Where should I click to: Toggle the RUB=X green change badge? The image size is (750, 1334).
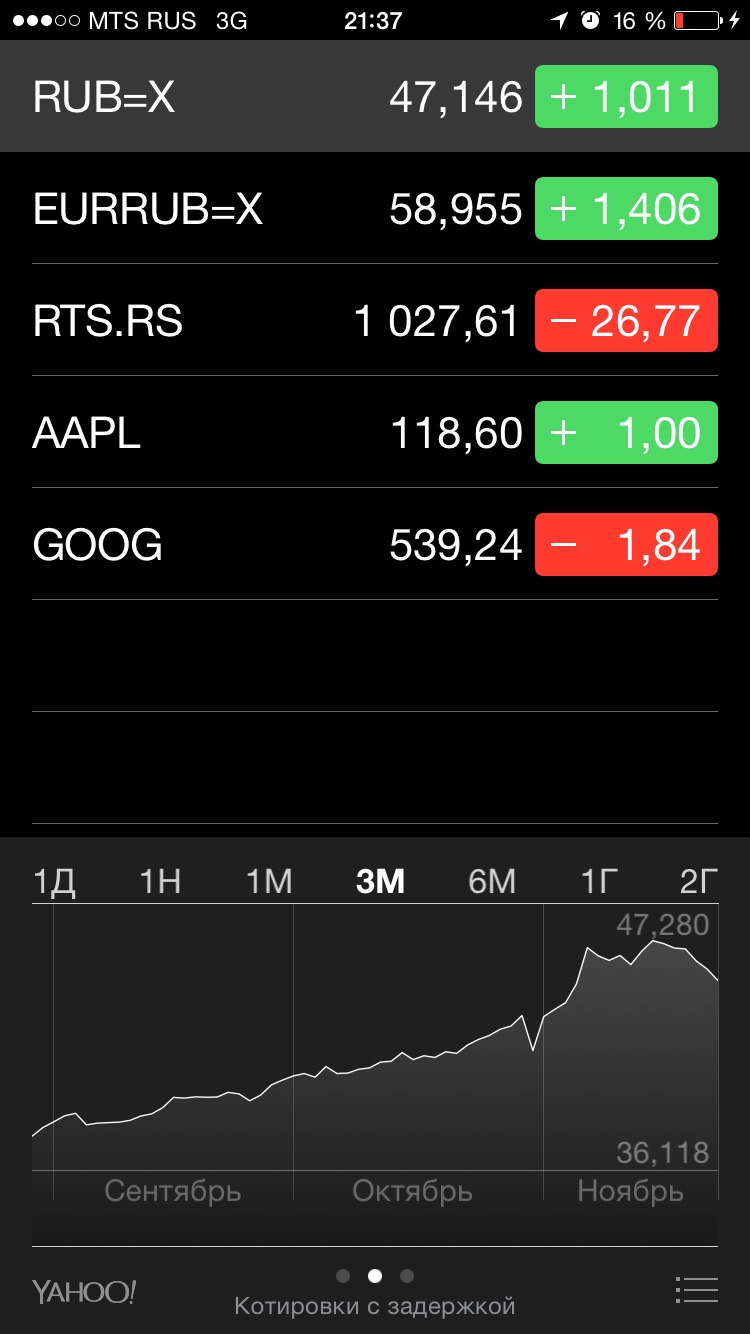tap(627, 97)
